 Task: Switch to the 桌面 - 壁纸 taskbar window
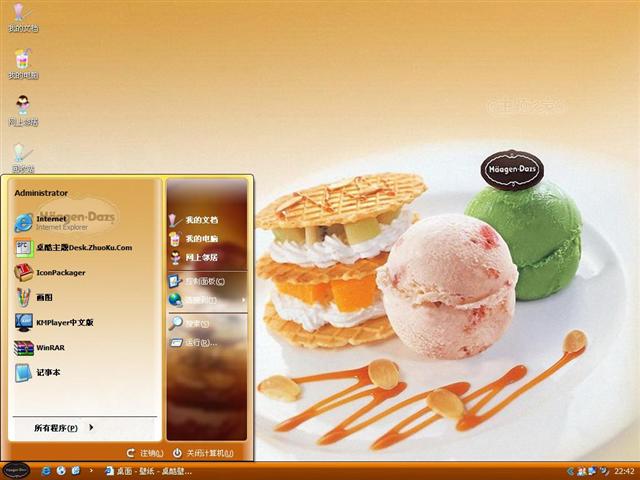[x=149, y=471]
